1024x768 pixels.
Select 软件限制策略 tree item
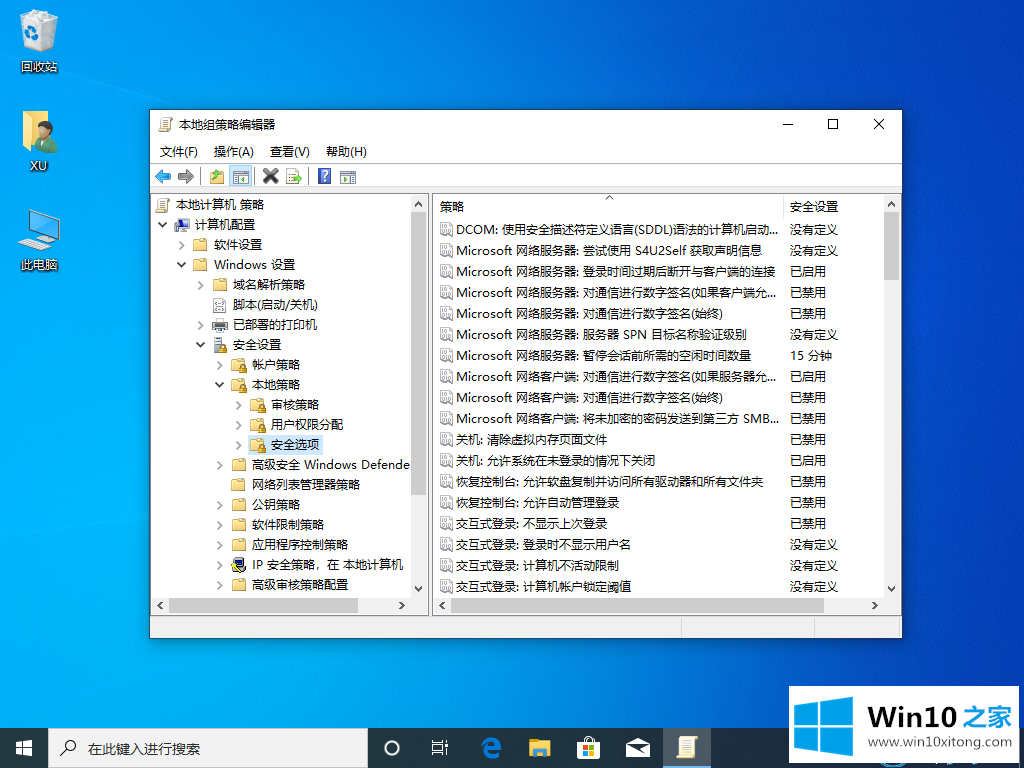tap(288, 524)
